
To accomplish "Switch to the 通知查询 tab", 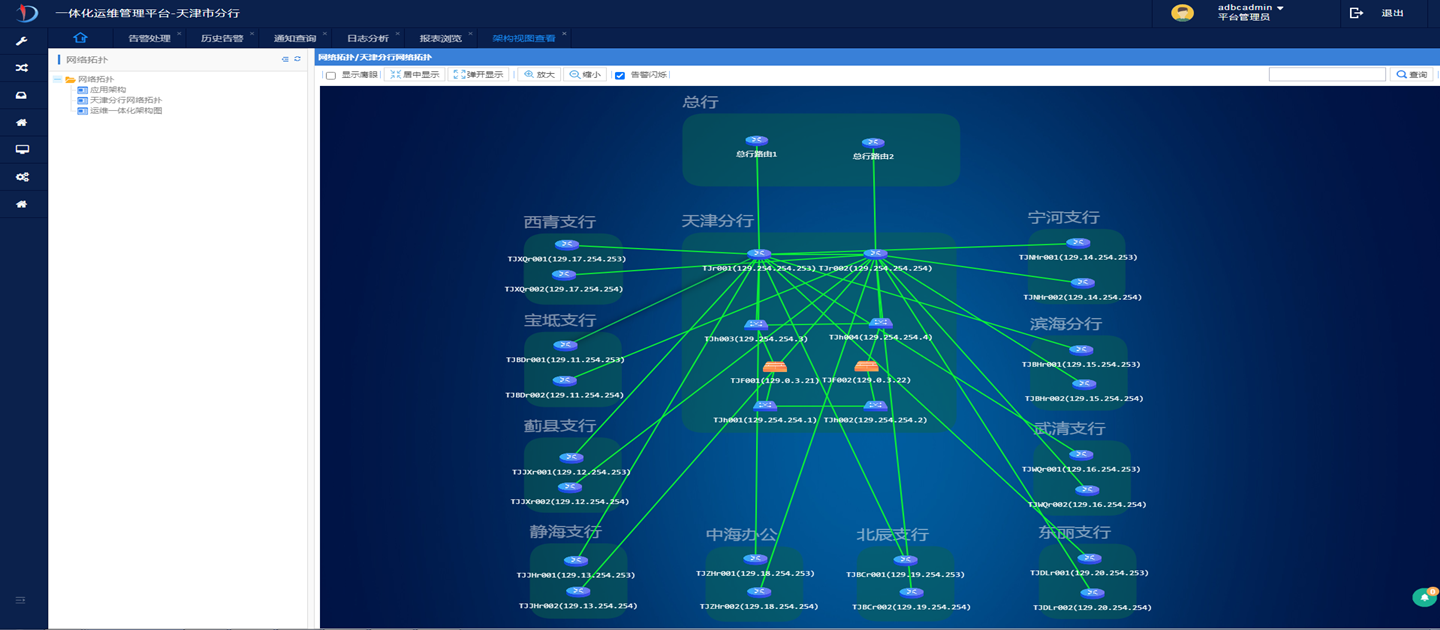I will pyautogui.click(x=294, y=38).
